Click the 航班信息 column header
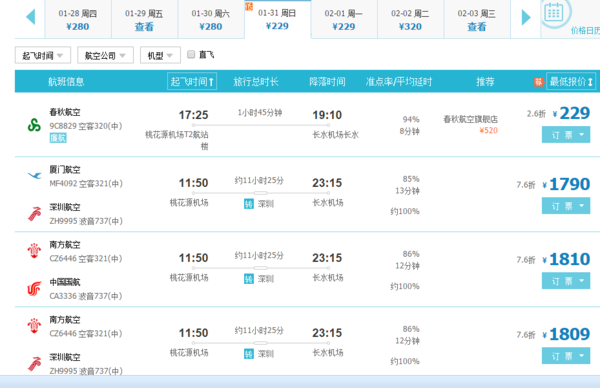The image size is (600, 388). tap(66, 82)
